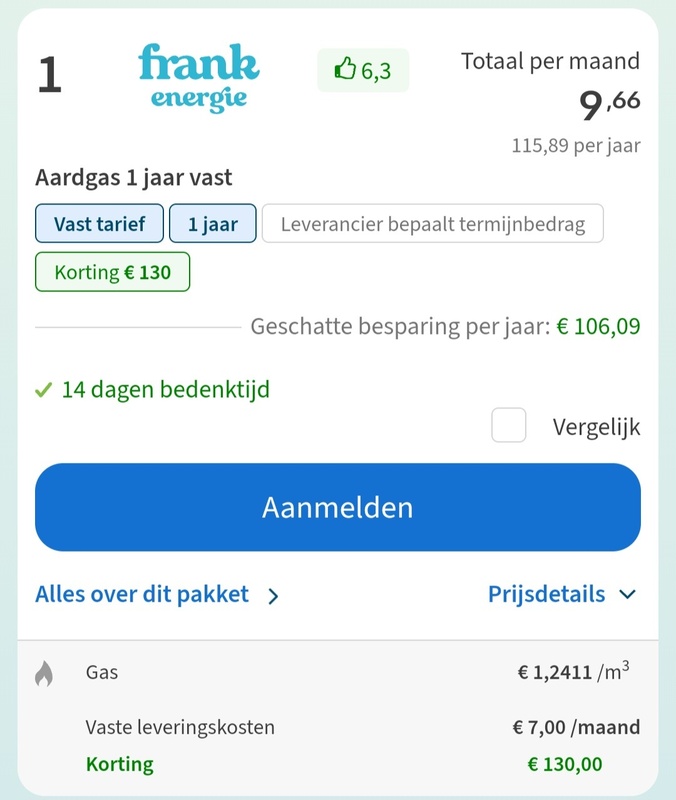Click the Aardgas 1 jaar vast title
This screenshot has width=676, height=800.
tap(131, 177)
